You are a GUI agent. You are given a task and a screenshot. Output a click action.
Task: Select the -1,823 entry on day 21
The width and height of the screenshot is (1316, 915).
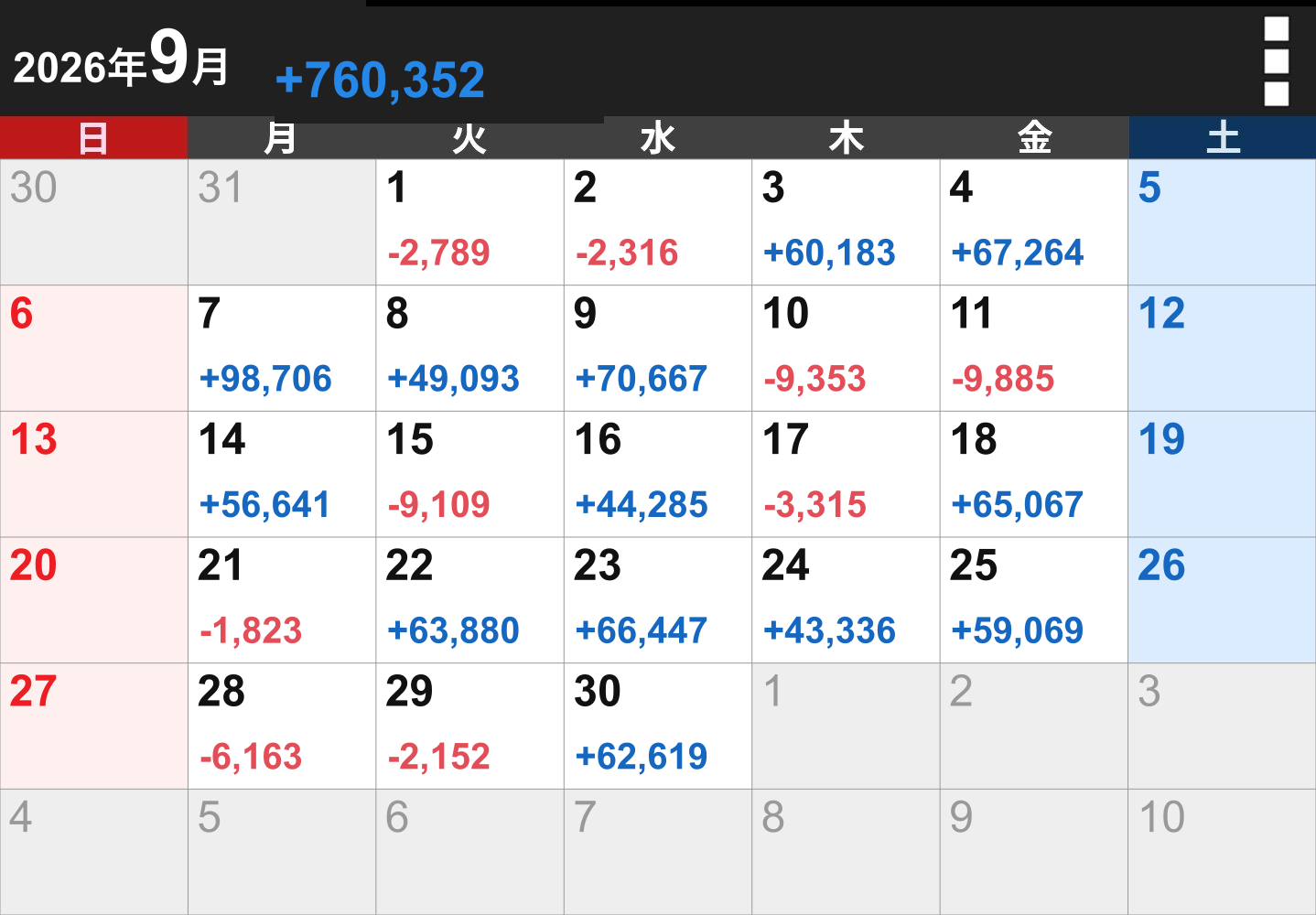[x=251, y=630]
